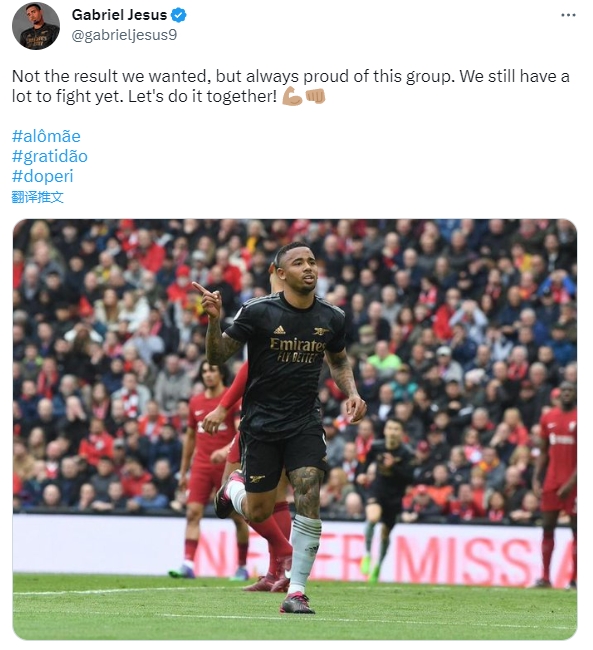
Task: Click the Emirates Fly Better sponsor logo
Action: click(297, 350)
